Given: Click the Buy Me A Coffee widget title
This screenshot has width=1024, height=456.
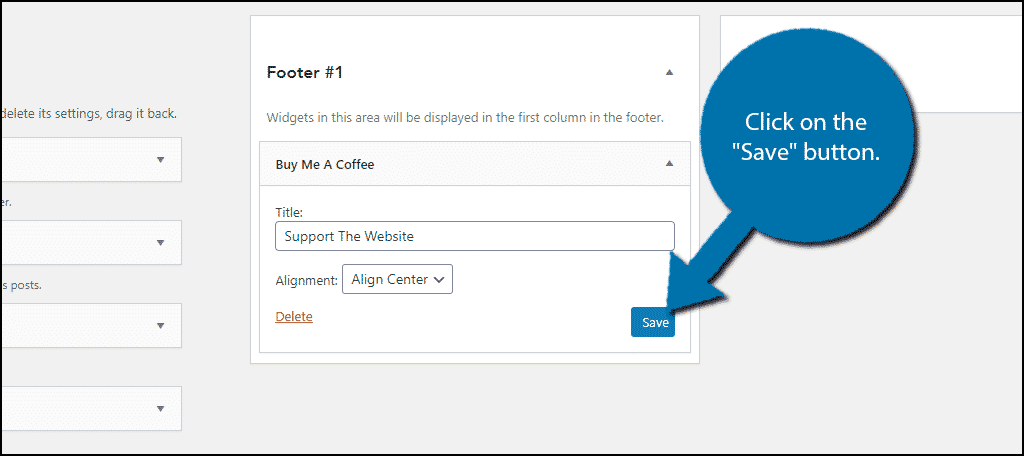Looking at the screenshot, I should 325,164.
